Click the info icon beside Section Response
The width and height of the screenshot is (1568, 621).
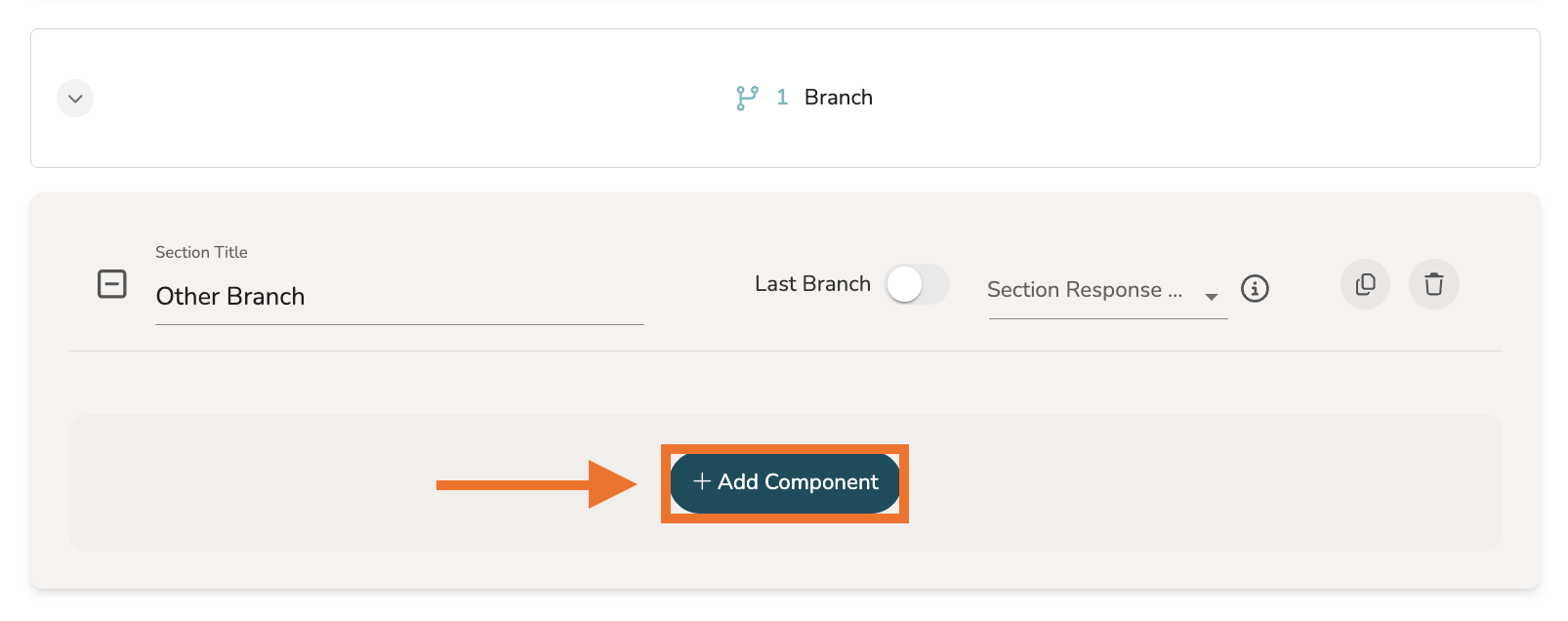coord(1255,289)
